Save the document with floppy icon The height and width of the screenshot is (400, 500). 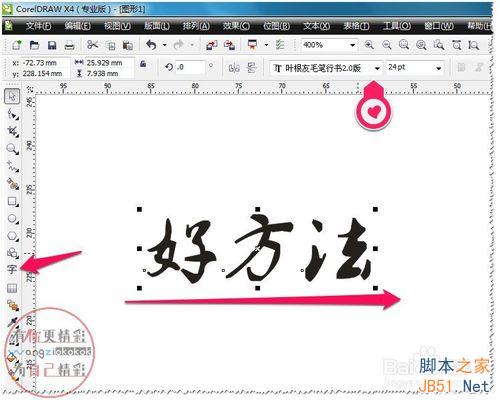[52, 45]
